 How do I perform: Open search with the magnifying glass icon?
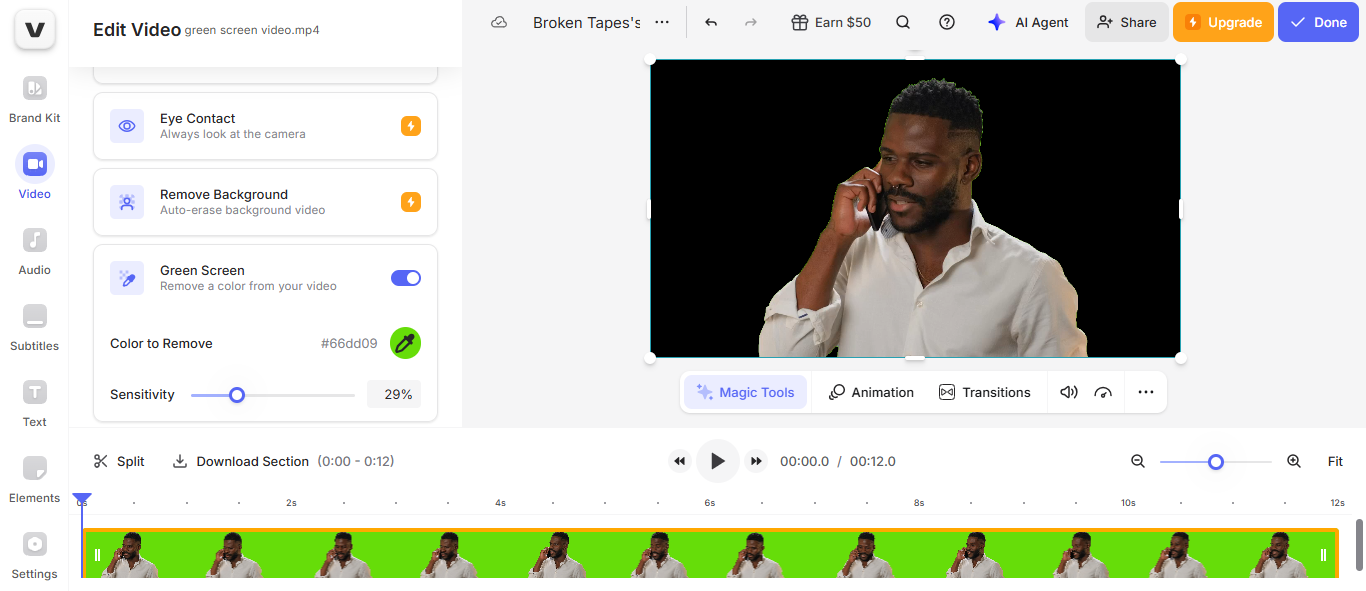(903, 21)
